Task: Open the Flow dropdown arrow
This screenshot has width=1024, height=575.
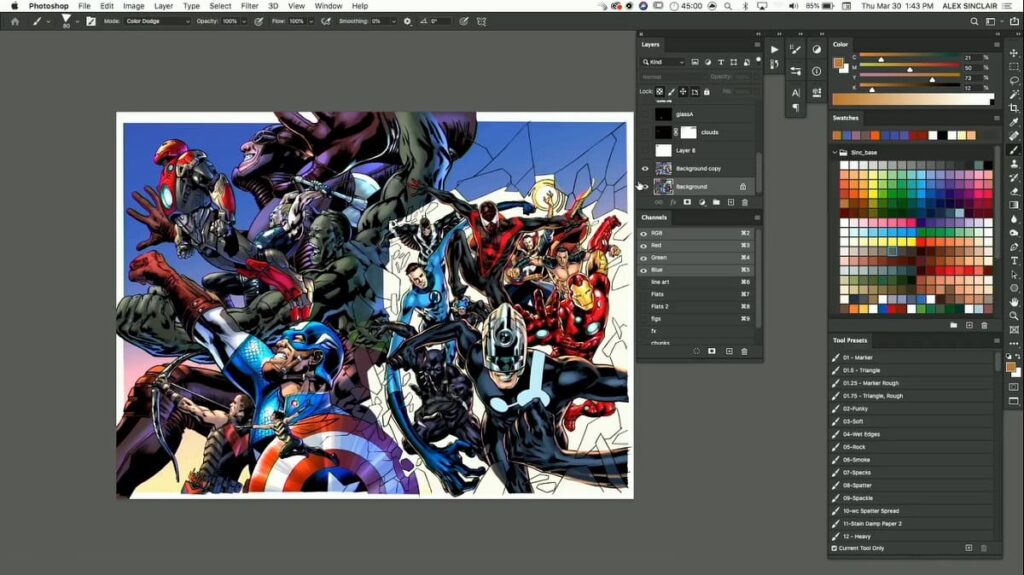Action: pos(310,22)
